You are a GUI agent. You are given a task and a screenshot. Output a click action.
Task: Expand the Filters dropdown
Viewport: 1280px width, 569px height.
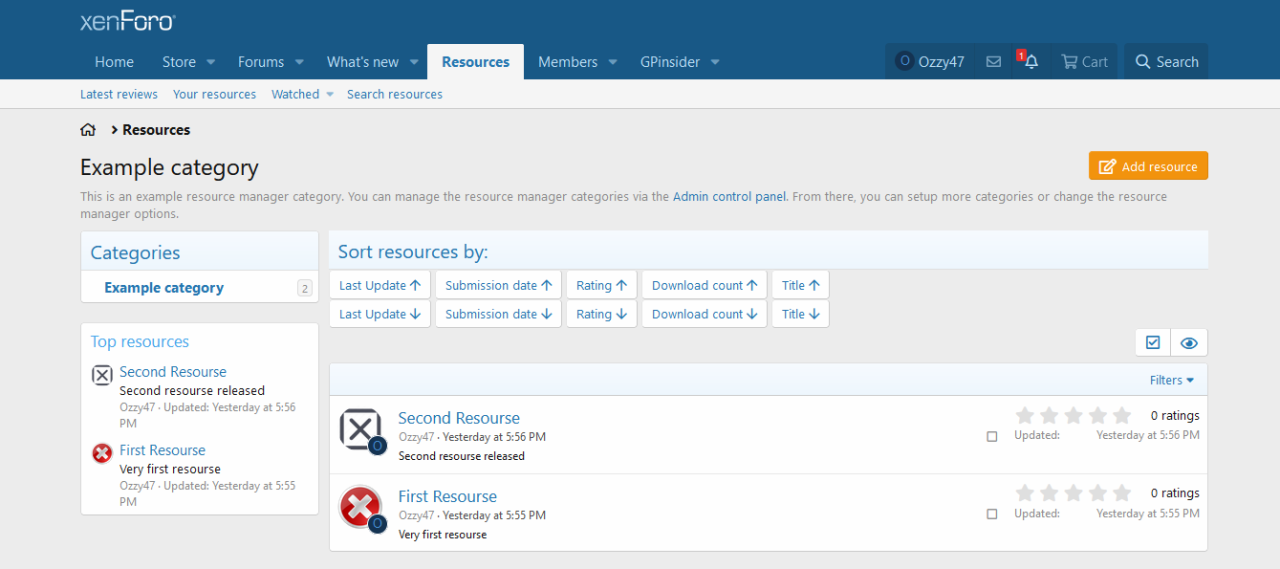coord(1172,380)
